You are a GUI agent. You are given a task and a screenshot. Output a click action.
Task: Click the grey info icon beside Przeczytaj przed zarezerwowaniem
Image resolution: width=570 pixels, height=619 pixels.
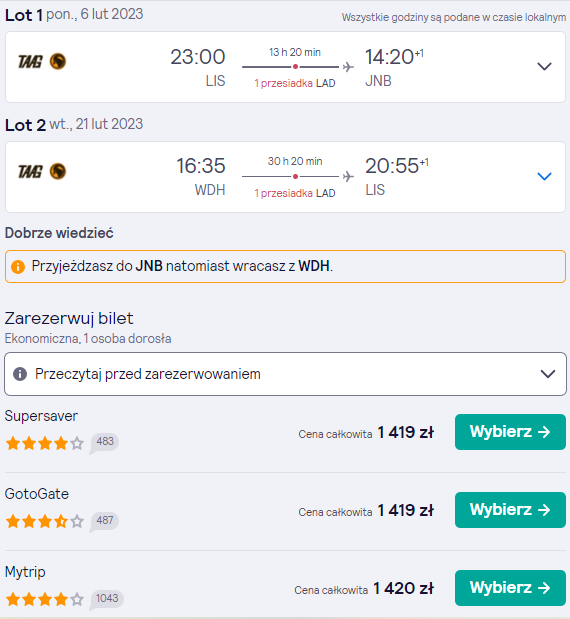(20, 374)
